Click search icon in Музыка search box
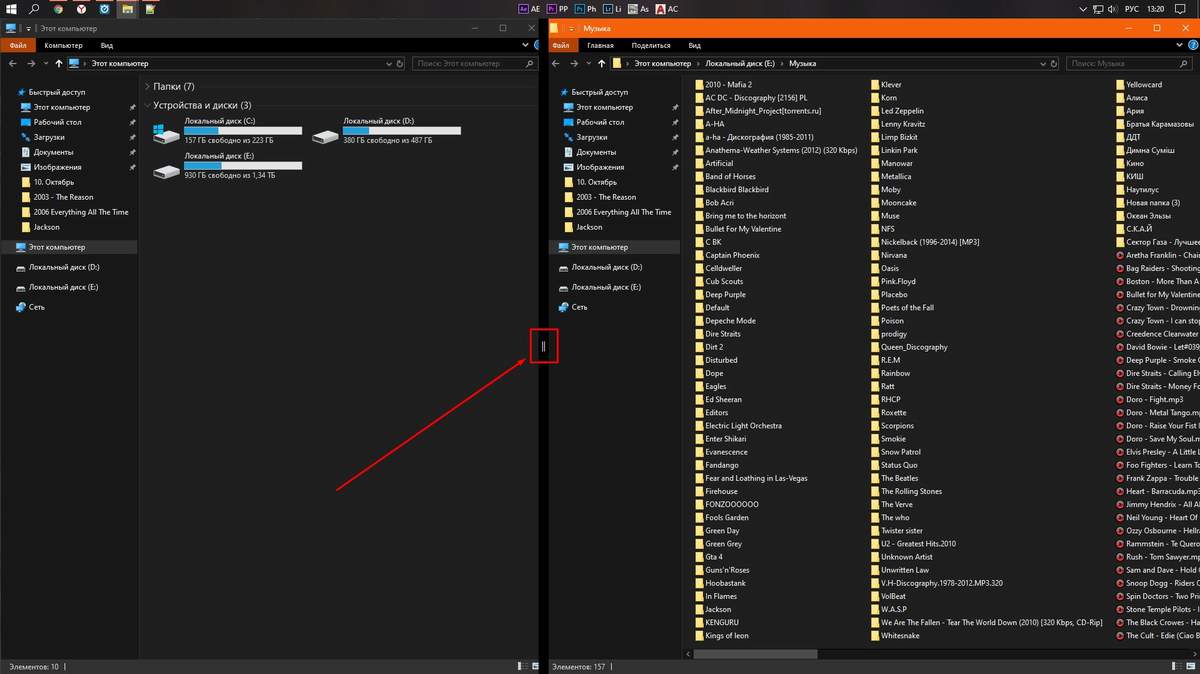Image resolution: width=1200 pixels, height=674 pixels. tap(1186, 63)
